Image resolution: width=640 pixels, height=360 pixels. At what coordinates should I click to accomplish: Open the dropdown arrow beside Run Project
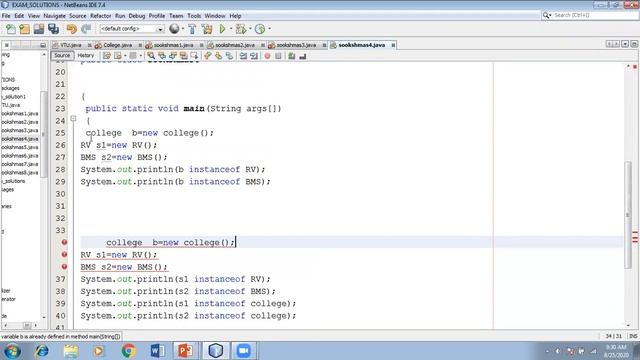[x=231, y=29]
